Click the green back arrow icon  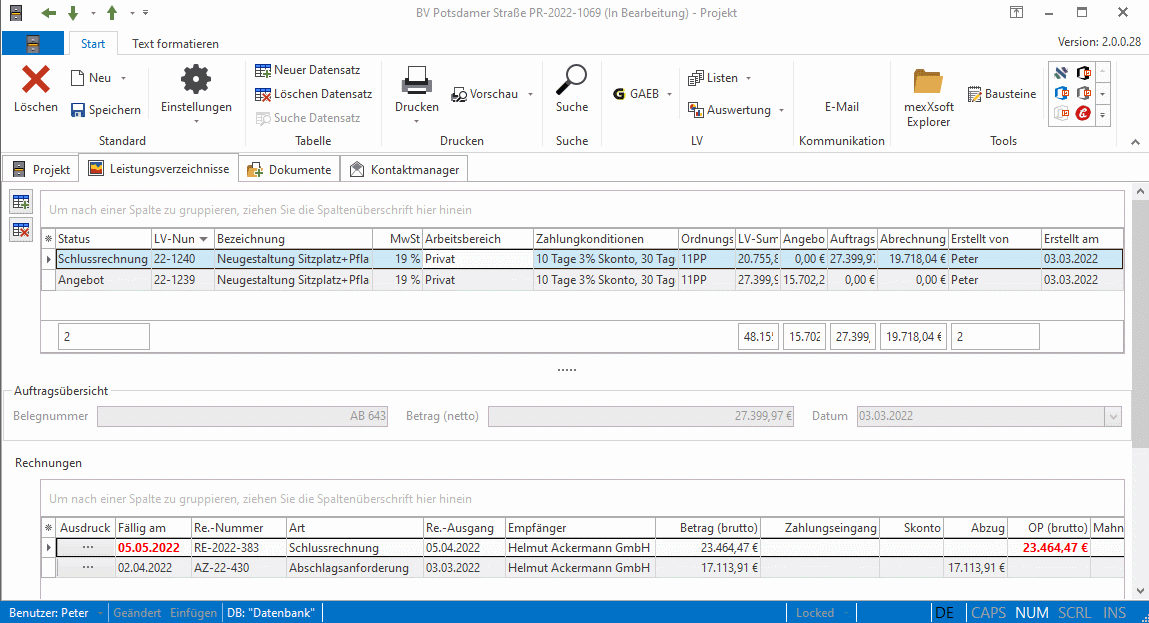48,13
